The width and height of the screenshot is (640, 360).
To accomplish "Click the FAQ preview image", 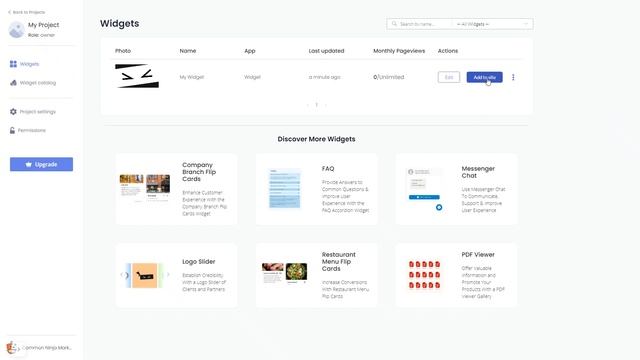I will pyautogui.click(x=284, y=188).
